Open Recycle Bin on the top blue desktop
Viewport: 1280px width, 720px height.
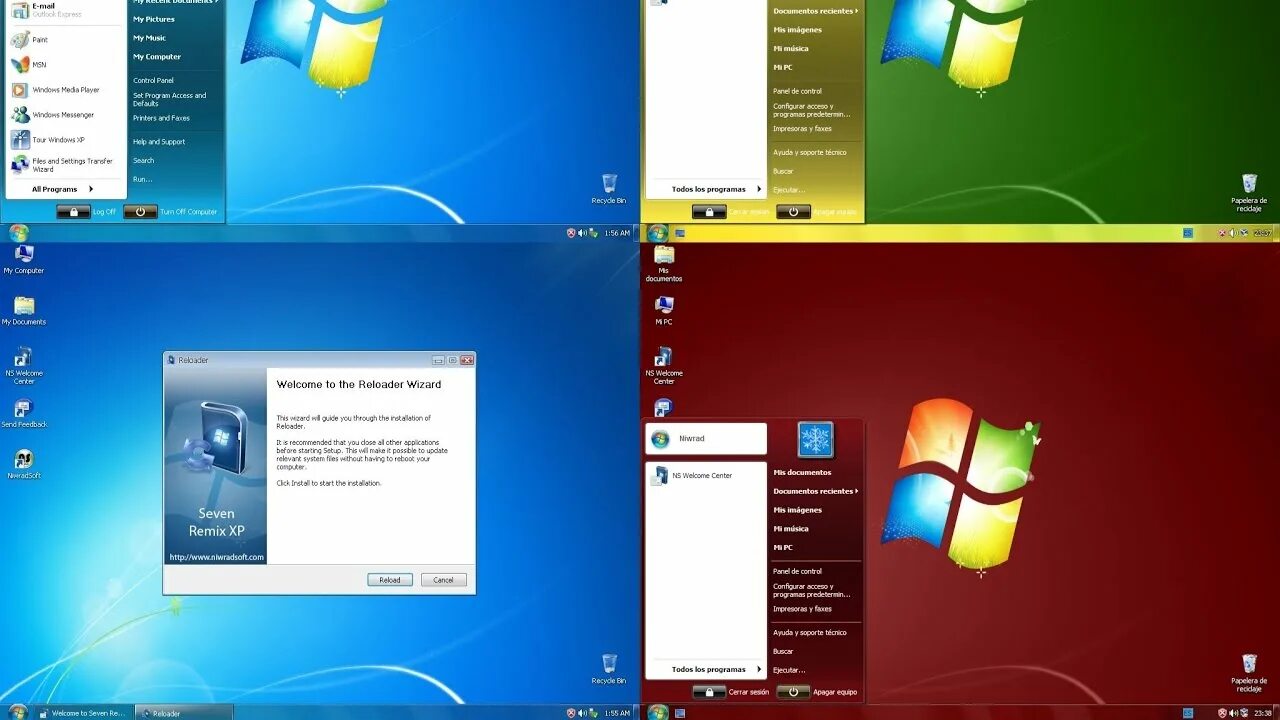[x=609, y=189]
